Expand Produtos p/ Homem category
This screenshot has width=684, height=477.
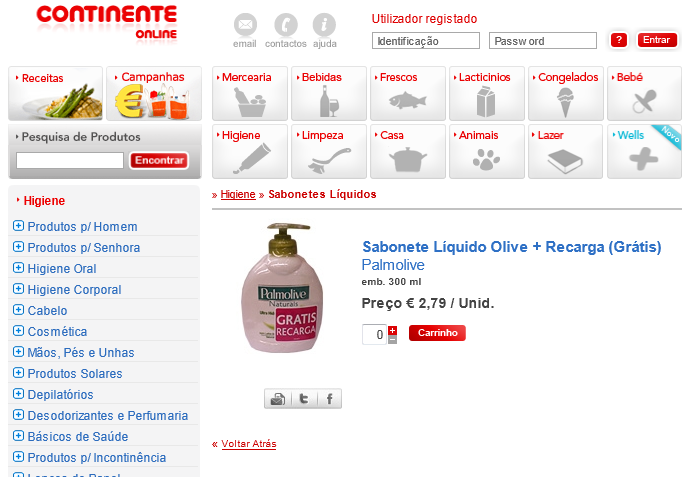18,226
